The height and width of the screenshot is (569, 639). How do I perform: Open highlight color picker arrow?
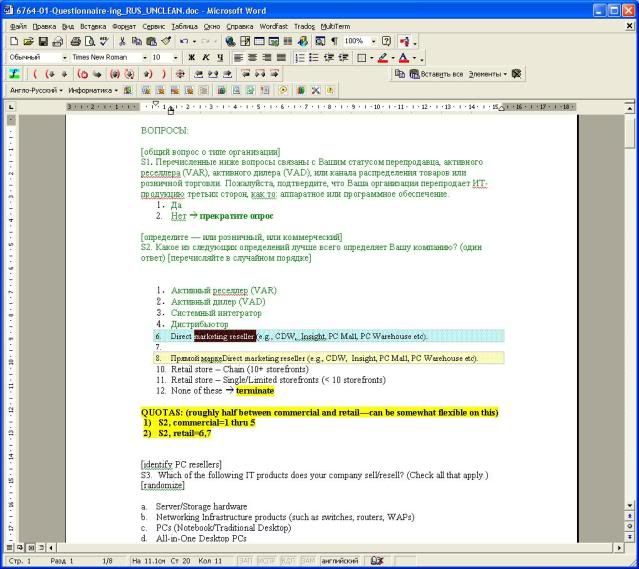tap(393, 58)
